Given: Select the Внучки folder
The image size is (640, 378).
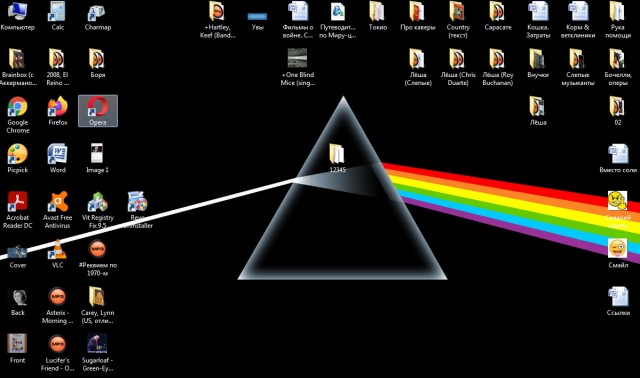Looking at the screenshot, I should pos(538,64).
